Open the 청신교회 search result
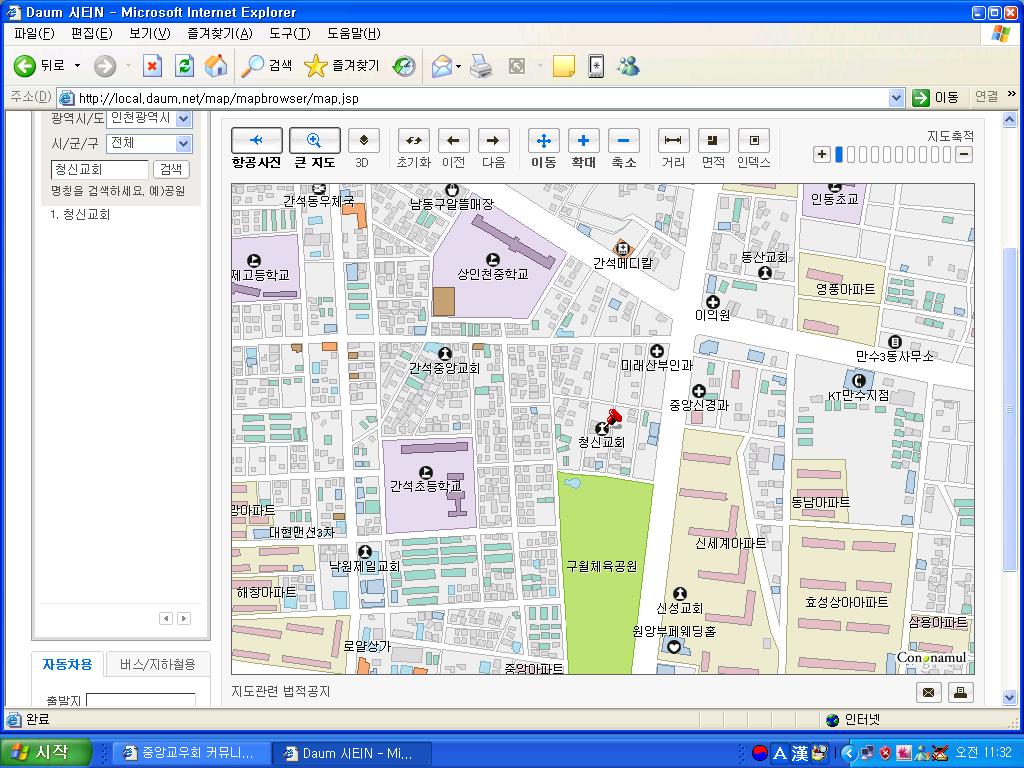Viewport: 1024px width, 768px height. coord(86,214)
